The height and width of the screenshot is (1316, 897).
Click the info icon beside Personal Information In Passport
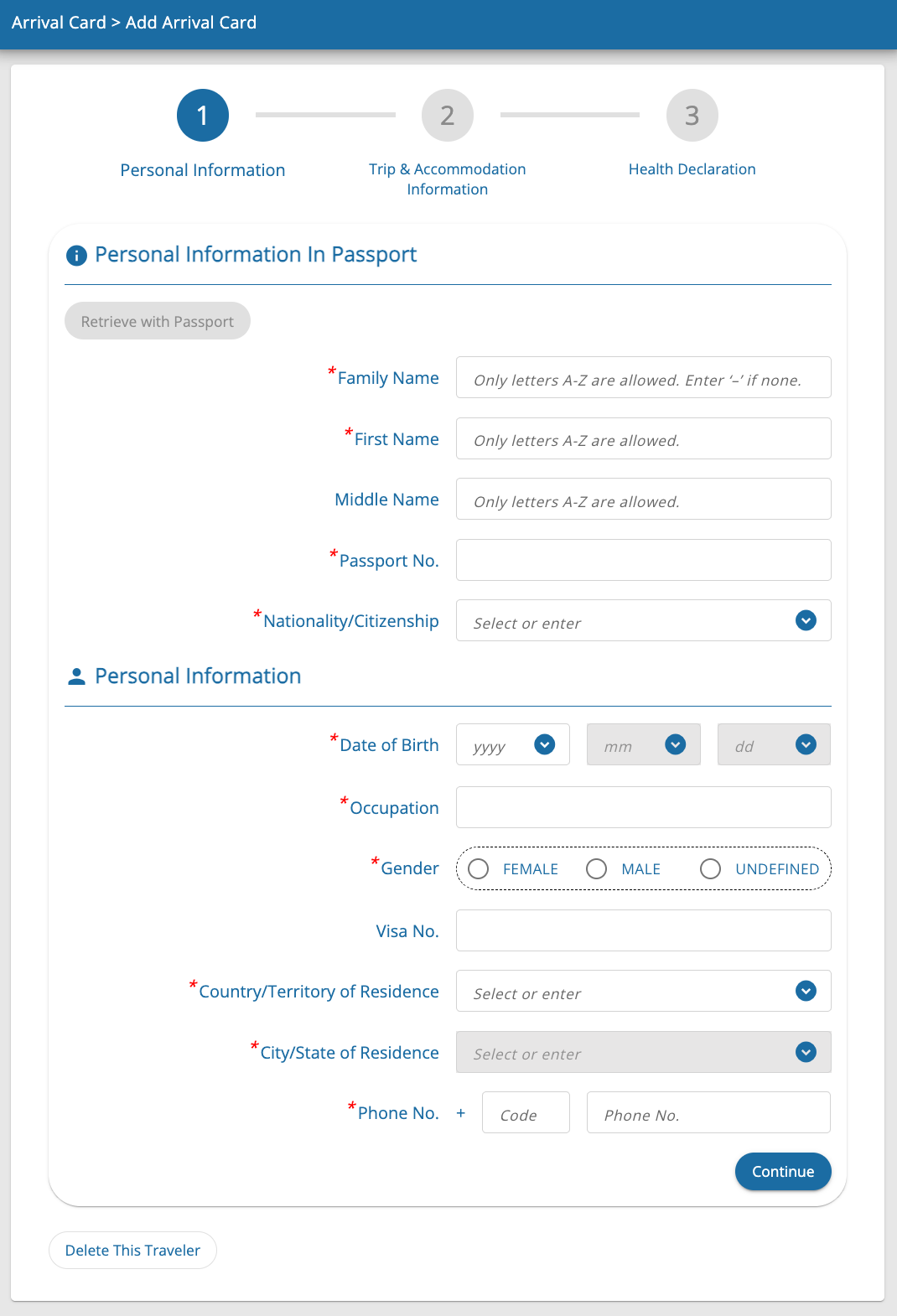76,256
